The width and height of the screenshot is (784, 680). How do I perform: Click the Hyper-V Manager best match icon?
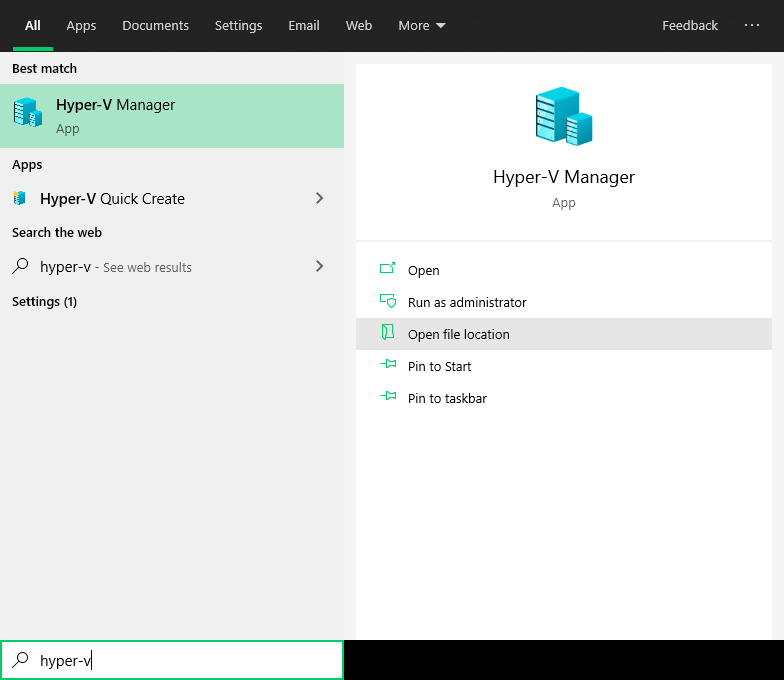tap(27, 113)
